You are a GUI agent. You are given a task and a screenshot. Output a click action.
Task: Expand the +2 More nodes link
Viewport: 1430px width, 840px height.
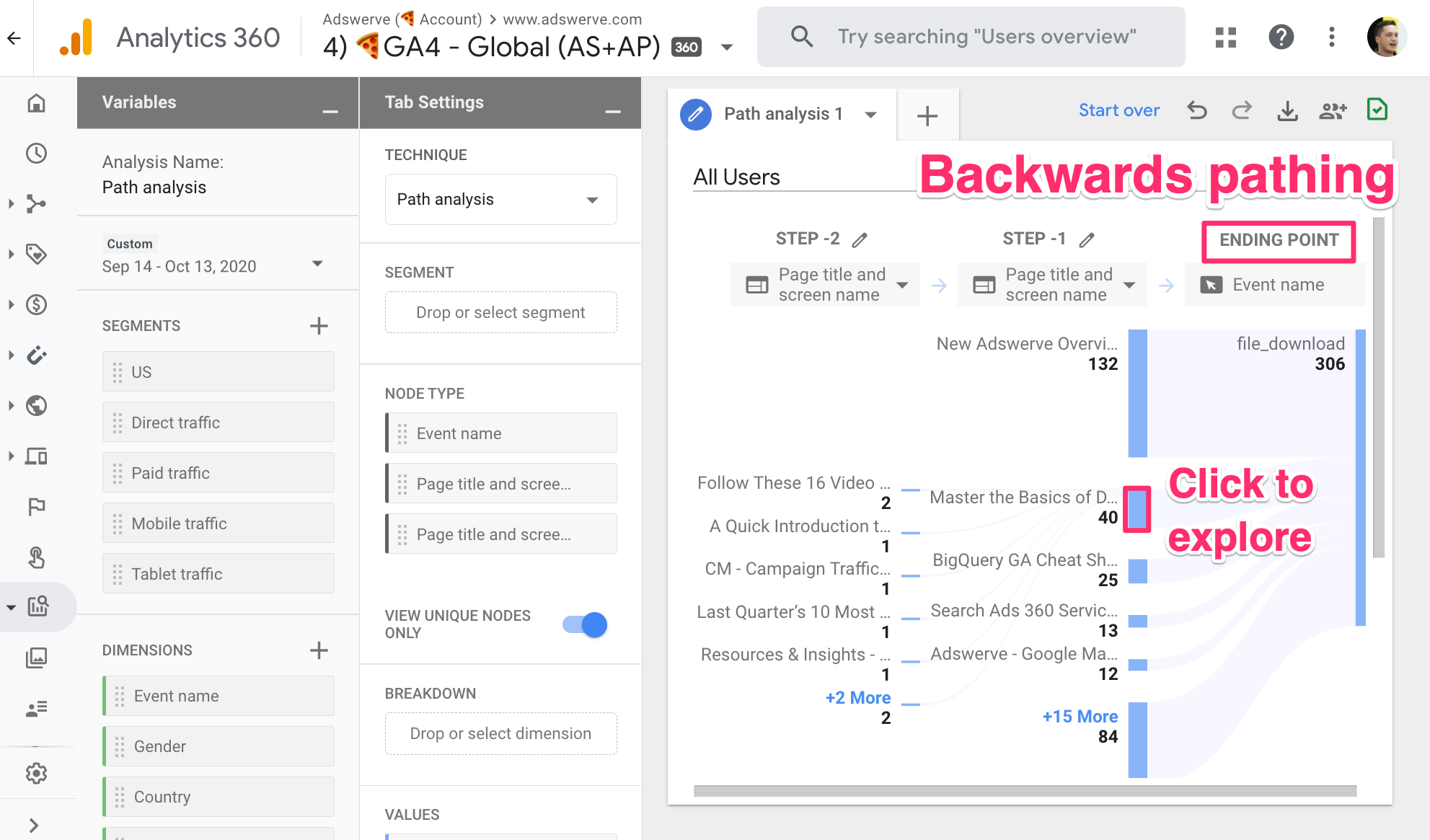pos(857,698)
